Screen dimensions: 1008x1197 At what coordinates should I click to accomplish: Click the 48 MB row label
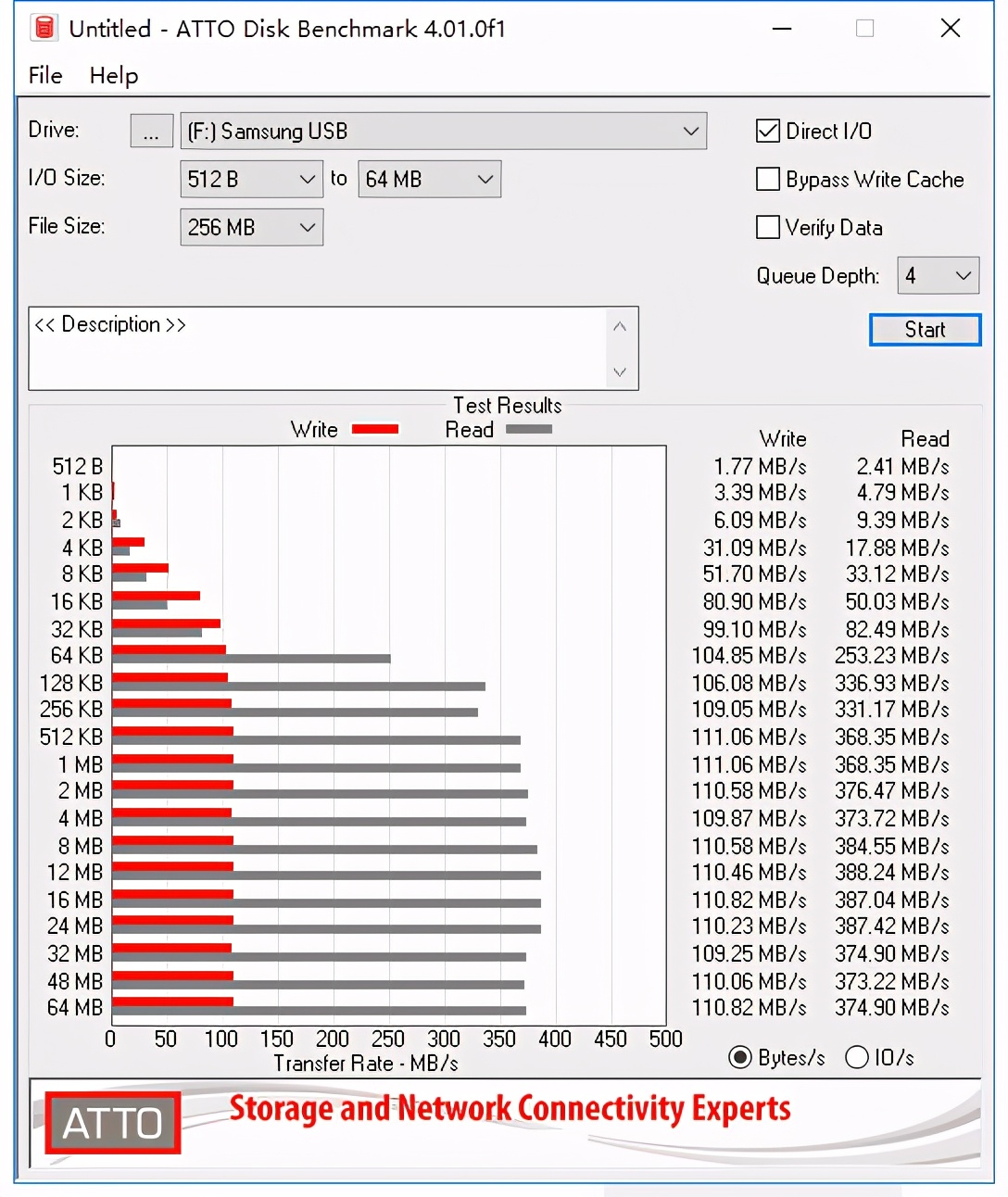pos(75,981)
